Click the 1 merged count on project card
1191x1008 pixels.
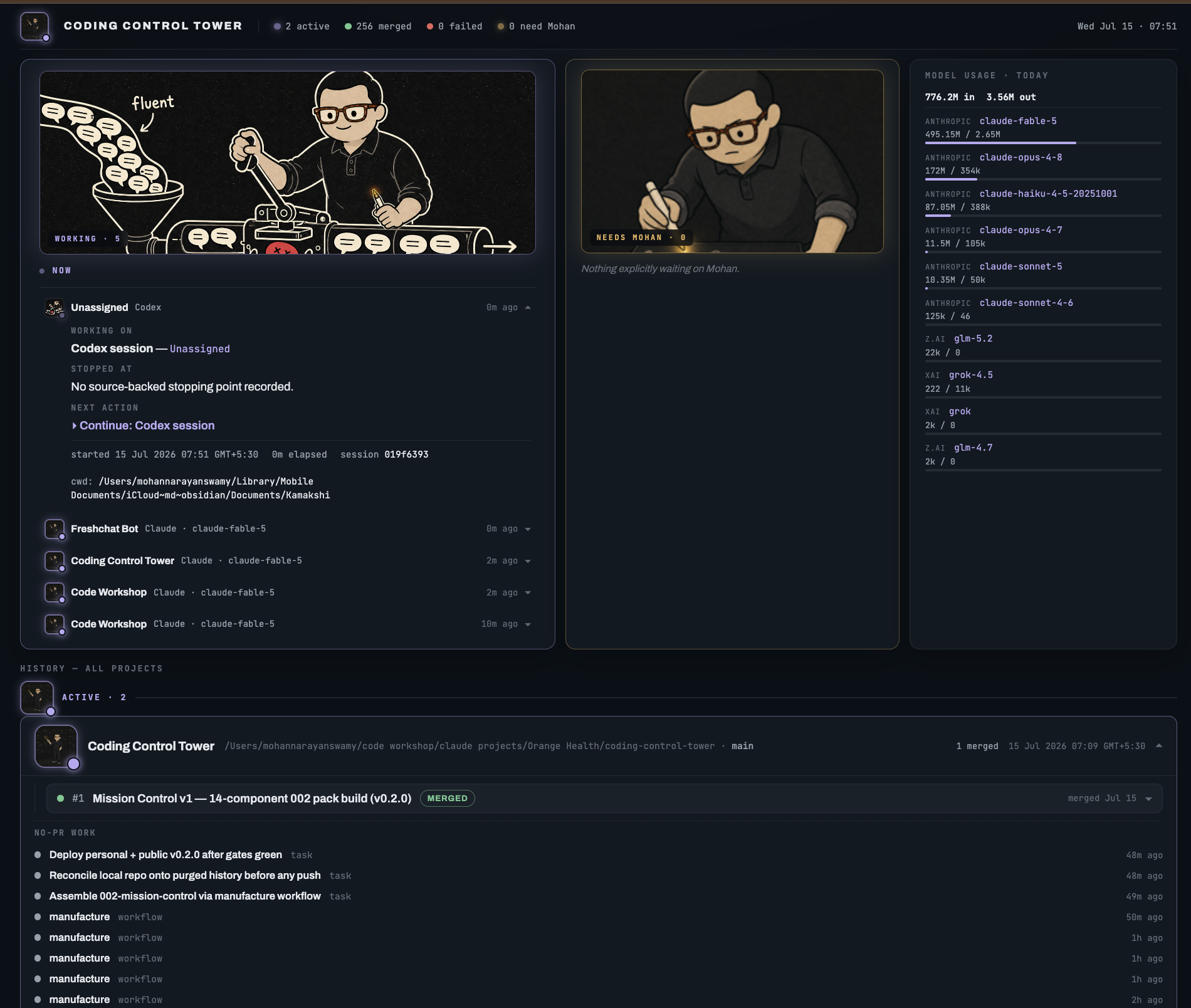point(977,746)
